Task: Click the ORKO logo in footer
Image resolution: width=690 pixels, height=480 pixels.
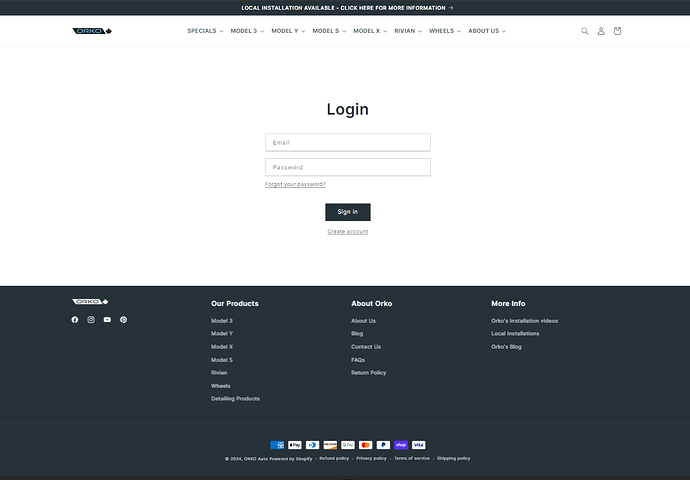Action: pyautogui.click(x=90, y=301)
